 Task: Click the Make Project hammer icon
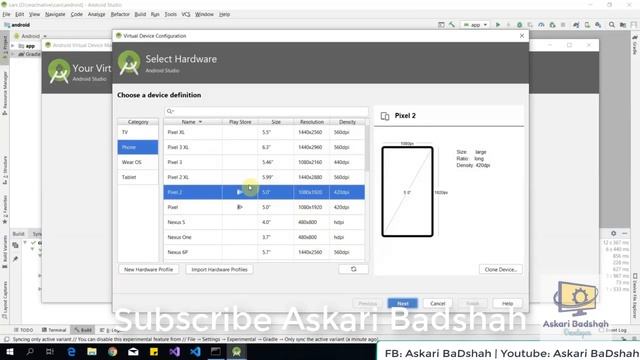452,25
